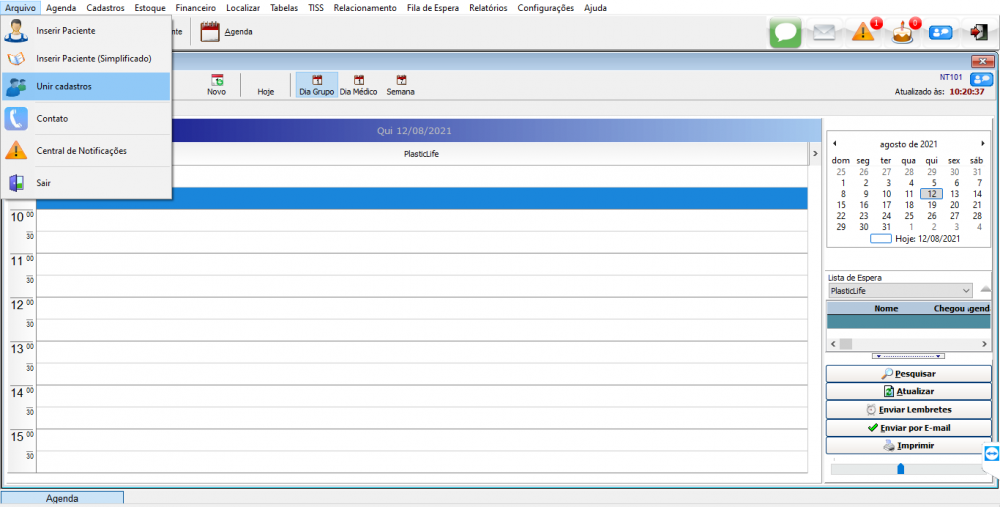1000x507 pixels.
Task: Click the TeamViewer icon at right edge
Action: pos(991,454)
